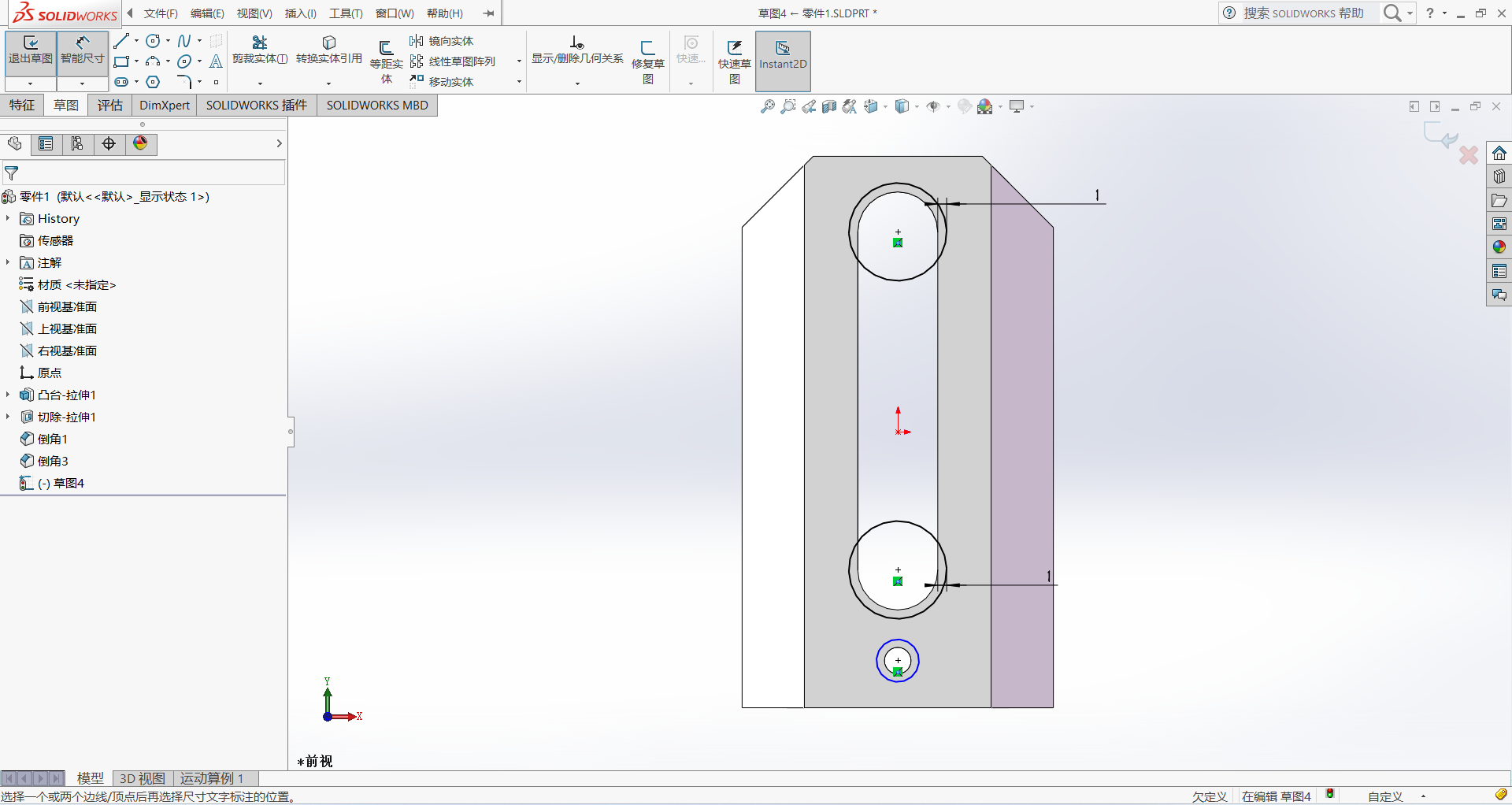The image size is (1512, 805).
Task: Select the Line sketch tool
Action: coord(120,41)
